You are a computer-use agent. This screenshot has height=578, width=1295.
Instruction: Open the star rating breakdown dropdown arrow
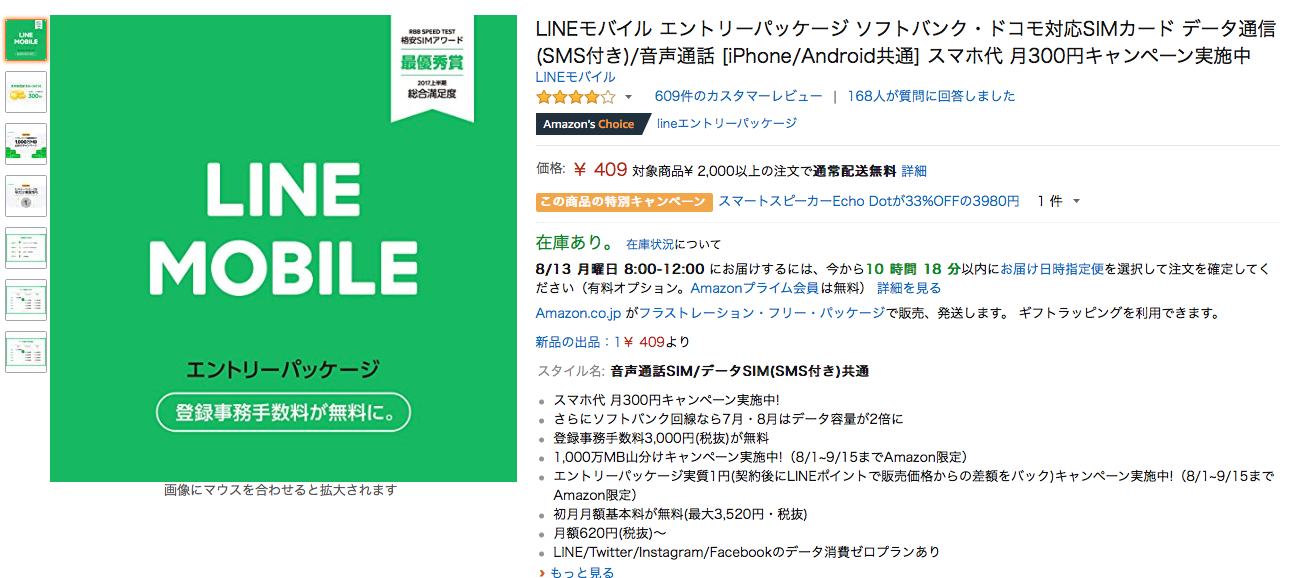tap(629, 97)
